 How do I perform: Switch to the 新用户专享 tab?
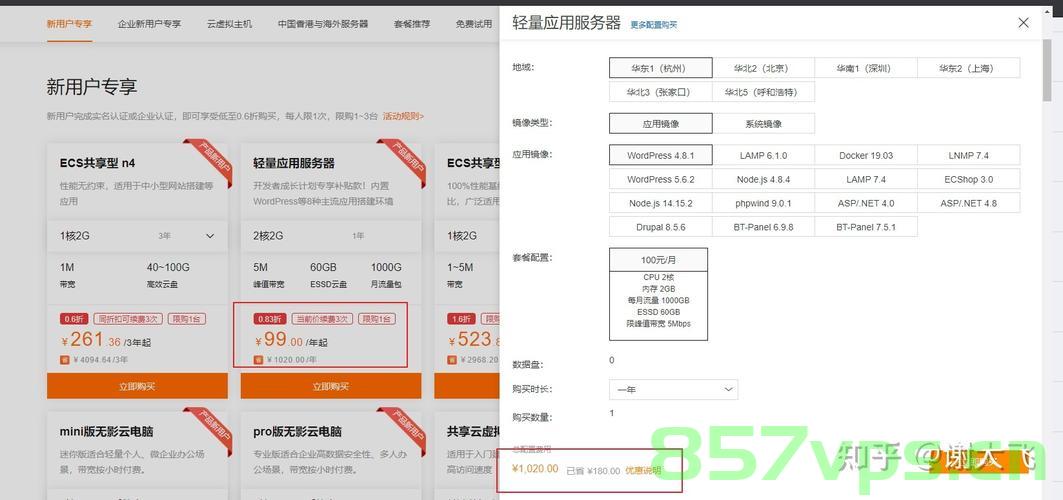(x=69, y=24)
